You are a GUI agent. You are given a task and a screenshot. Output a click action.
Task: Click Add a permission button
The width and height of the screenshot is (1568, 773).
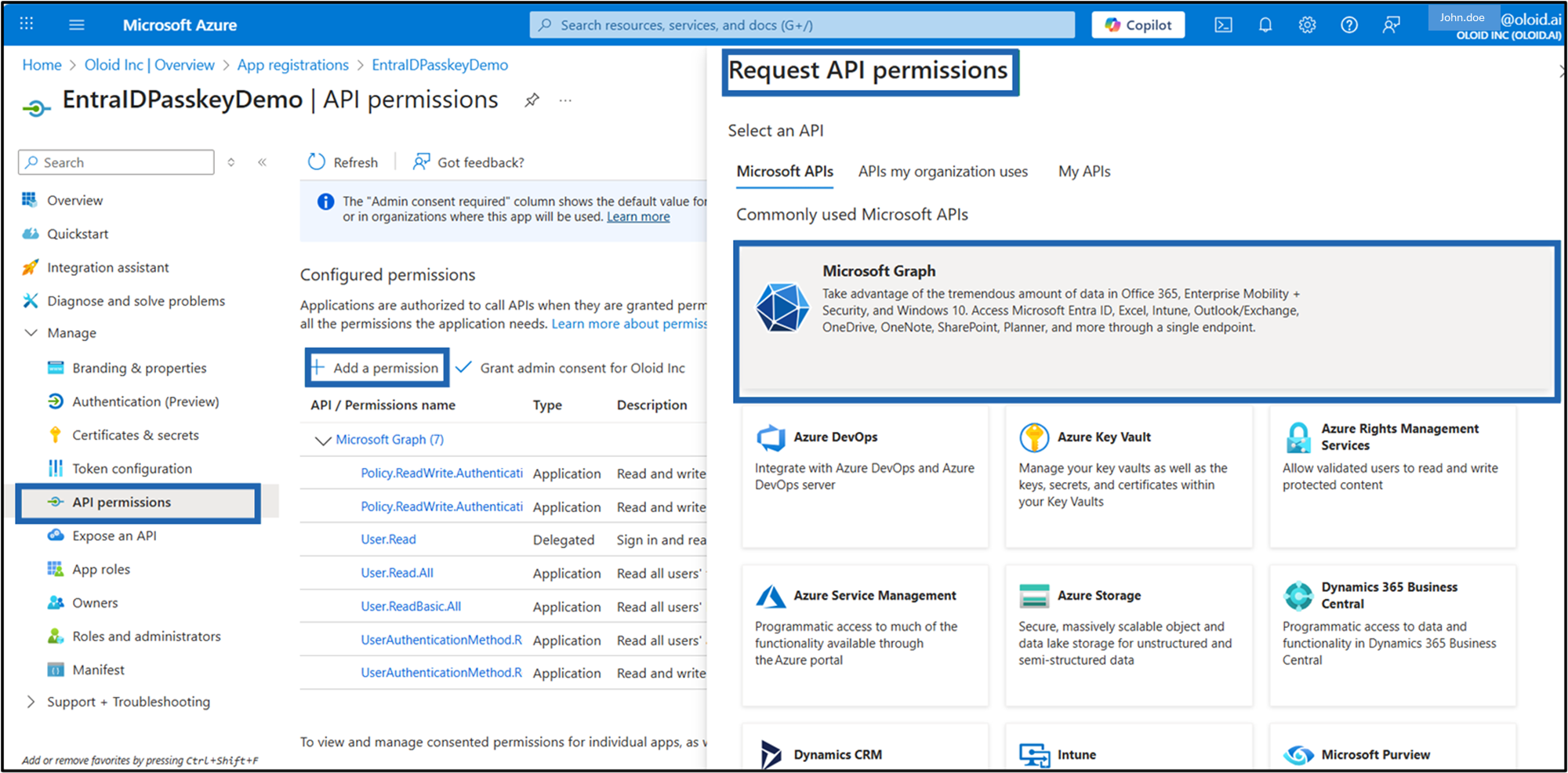pos(377,368)
